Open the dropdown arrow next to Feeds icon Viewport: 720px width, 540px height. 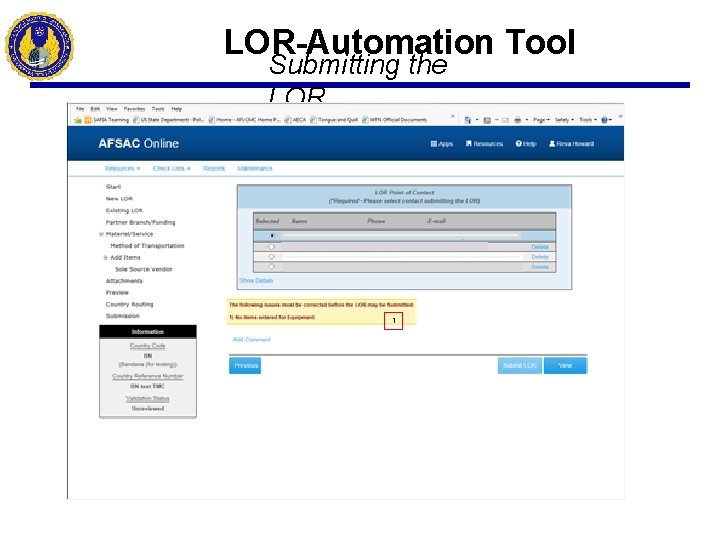tap(496, 120)
